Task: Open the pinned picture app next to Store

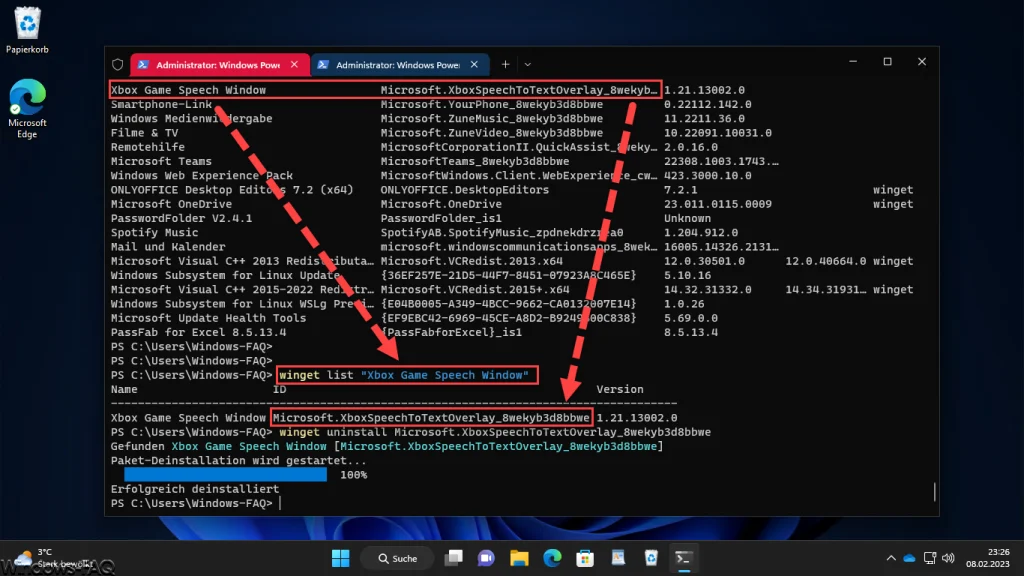Action: (618, 558)
